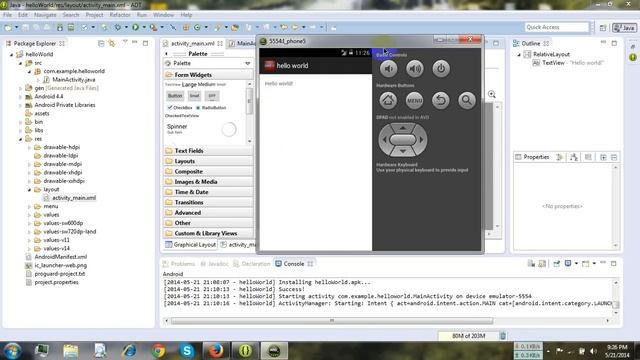Tap the emulator power button
The height and width of the screenshot is (360, 640).
441,69
